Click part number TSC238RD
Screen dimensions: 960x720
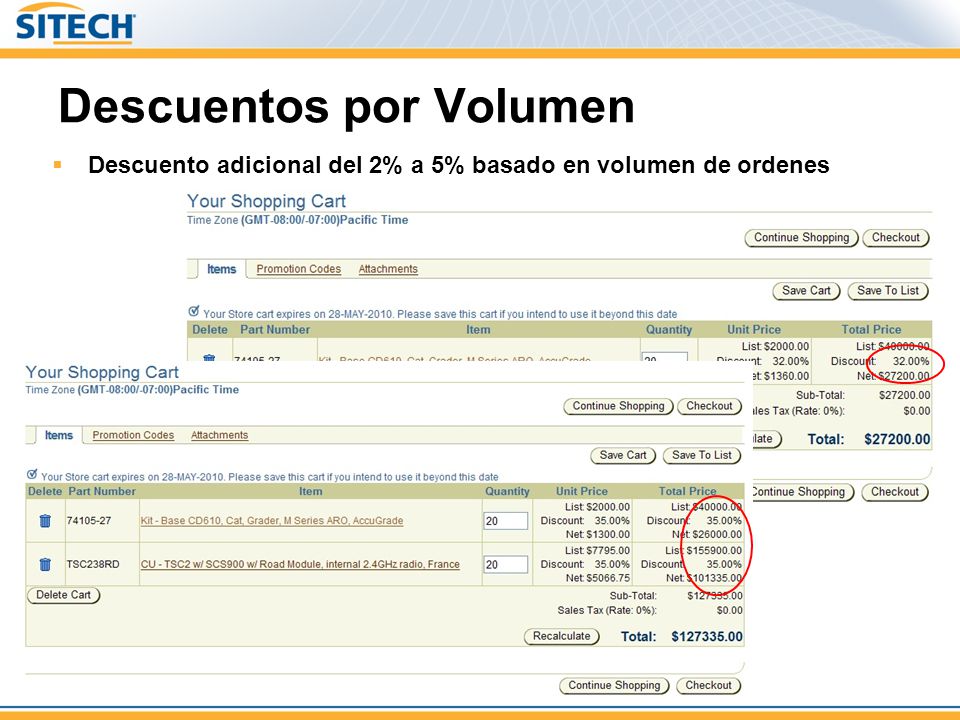[93, 564]
